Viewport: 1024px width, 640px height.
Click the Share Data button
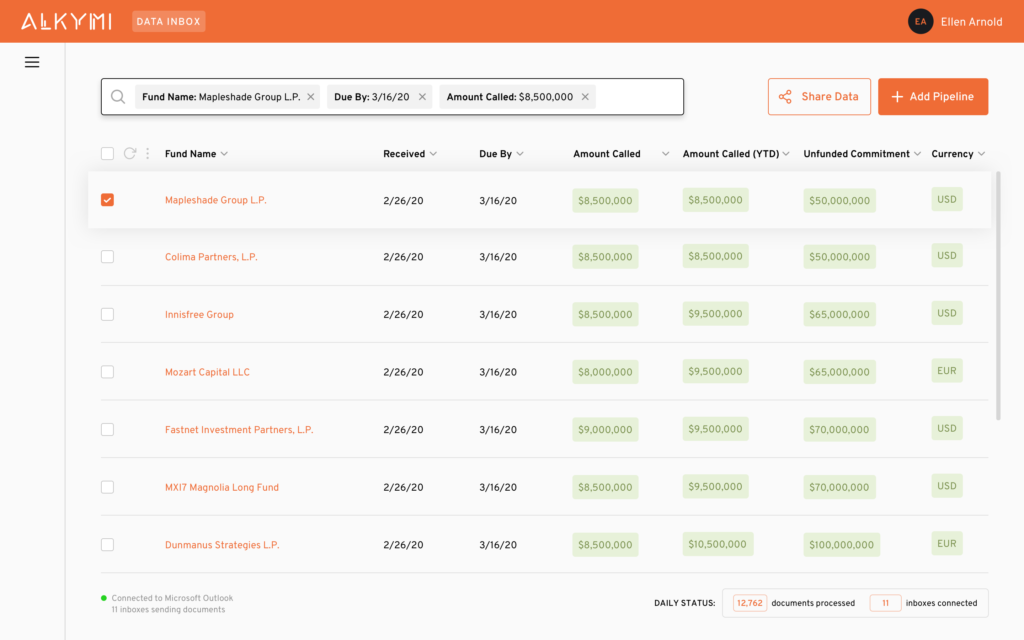[x=819, y=97]
